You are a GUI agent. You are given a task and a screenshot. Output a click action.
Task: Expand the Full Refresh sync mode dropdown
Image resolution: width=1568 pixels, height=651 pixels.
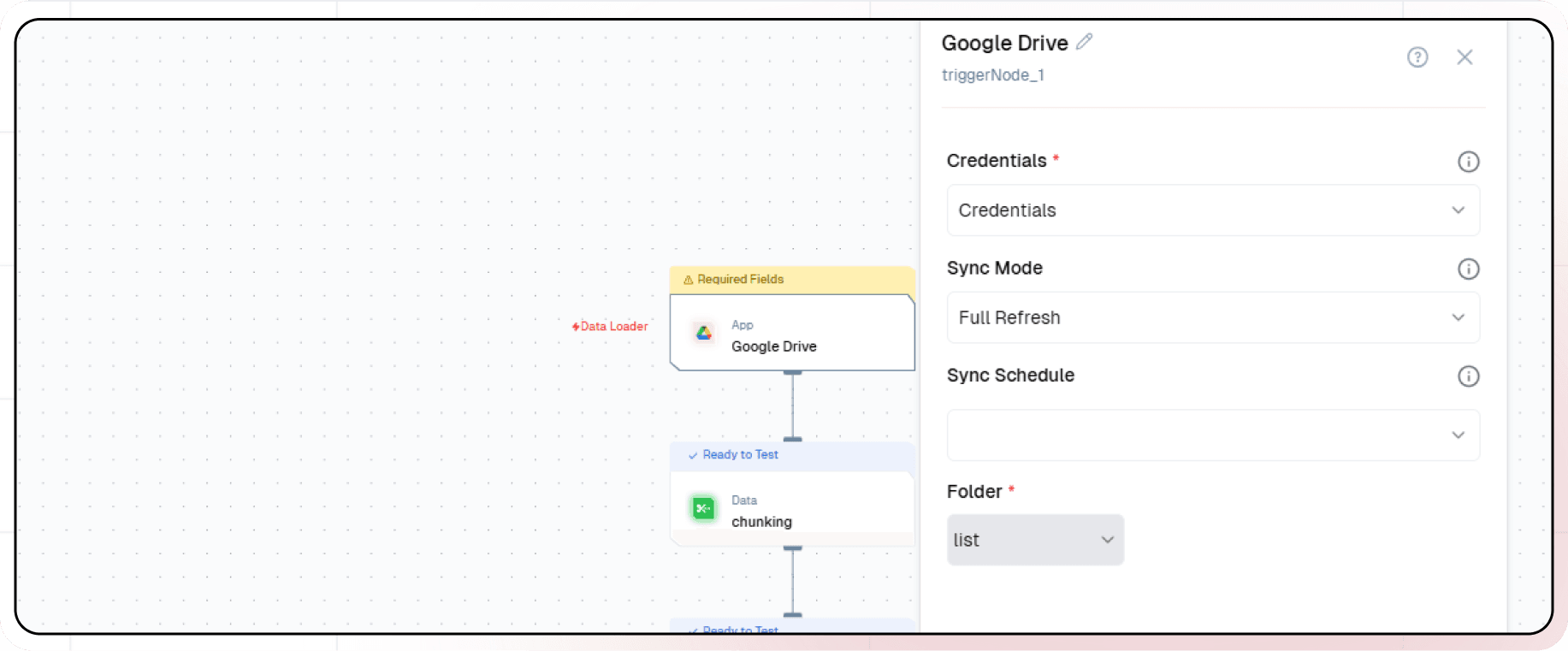pyautogui.click(x=1212, y=318)
